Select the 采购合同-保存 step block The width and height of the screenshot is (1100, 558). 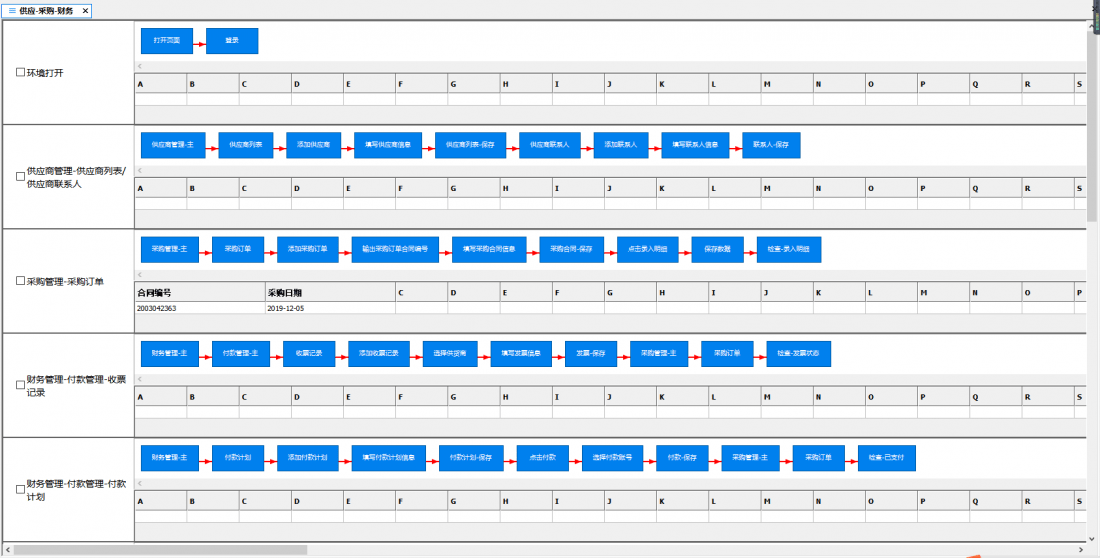[572, 249]
